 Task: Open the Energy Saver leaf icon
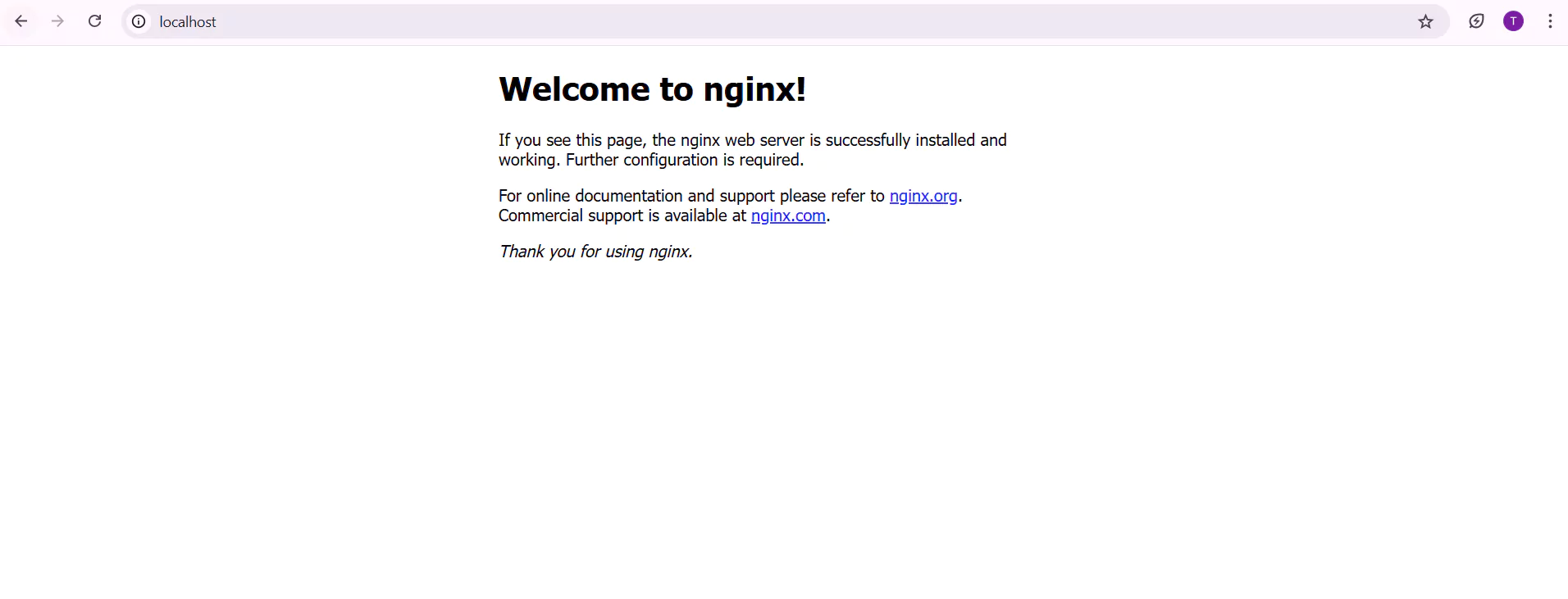1476,21
